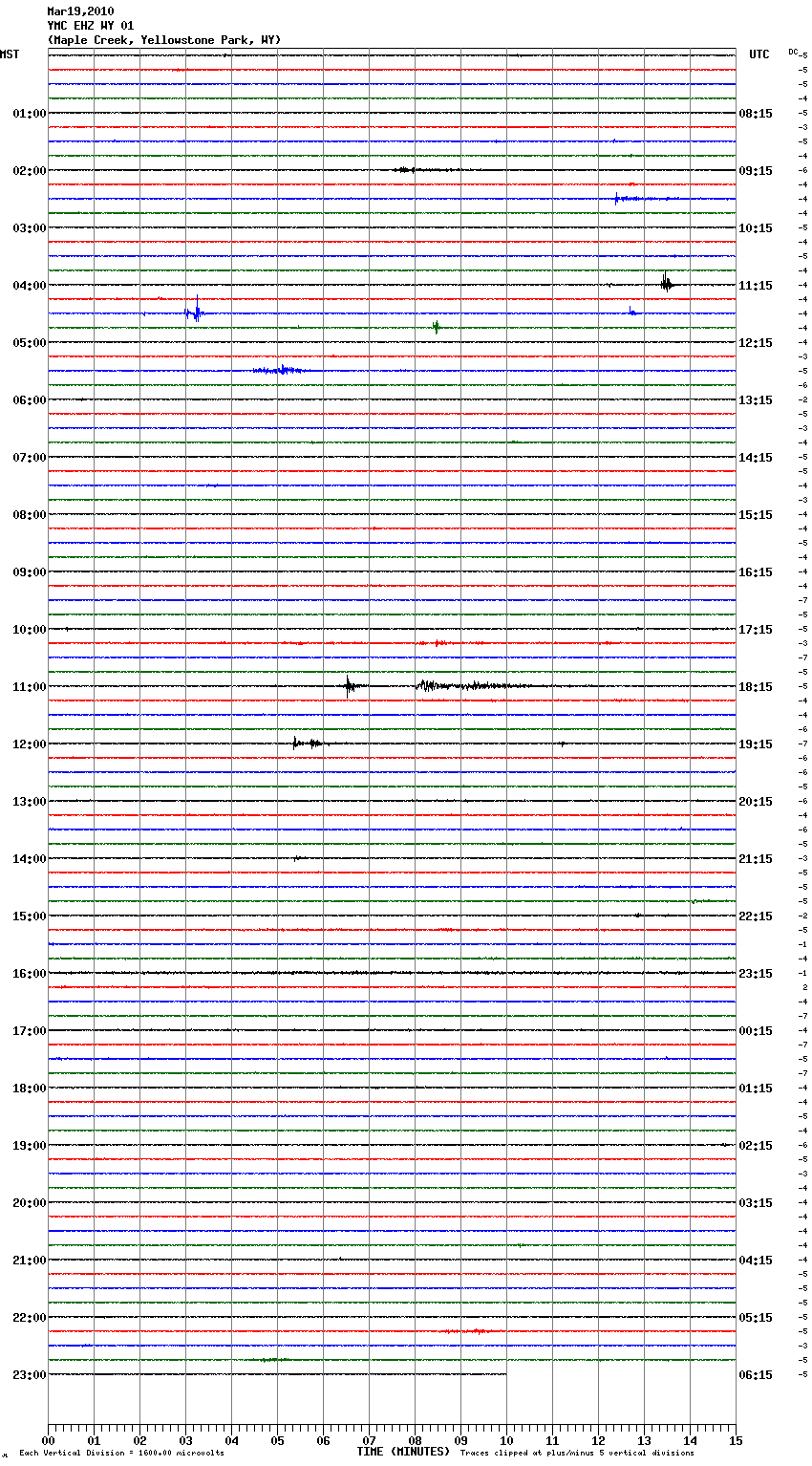Click the 'TIME (MINUTES)' axis title

[x=403, y=1452]
